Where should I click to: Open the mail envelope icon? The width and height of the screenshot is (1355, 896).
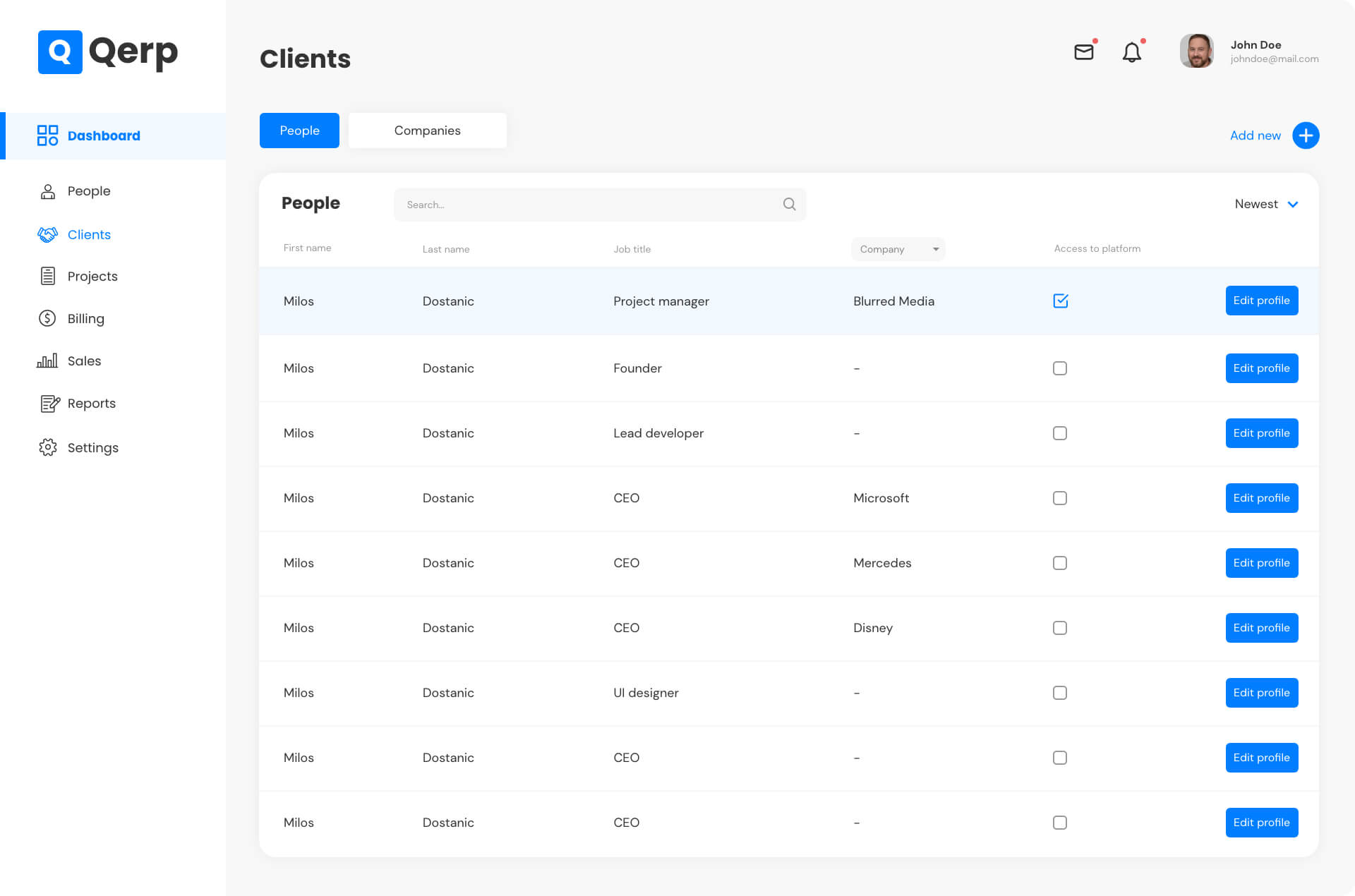(1083, 52)
